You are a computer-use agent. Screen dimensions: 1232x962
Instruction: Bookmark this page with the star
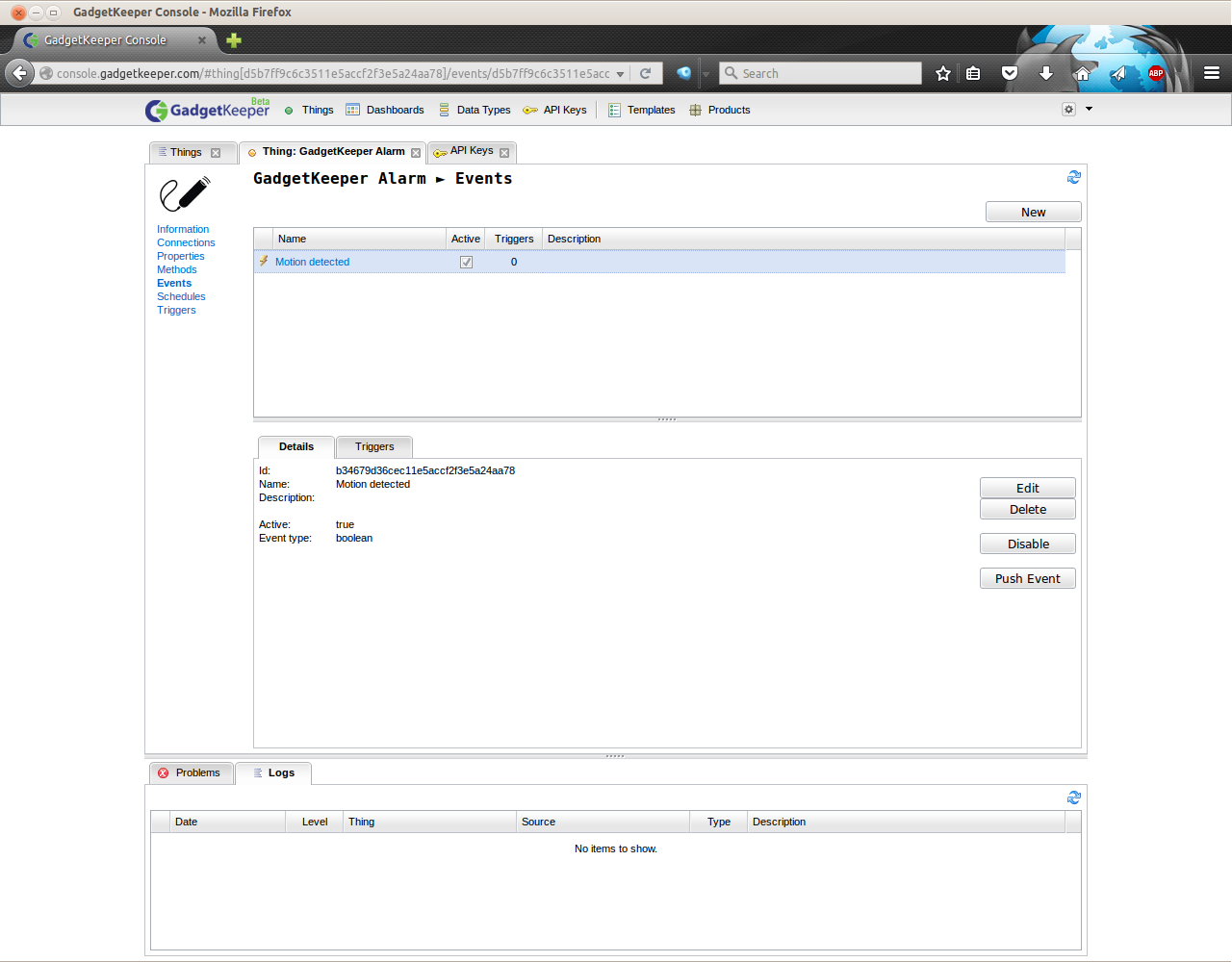point(943,73)
